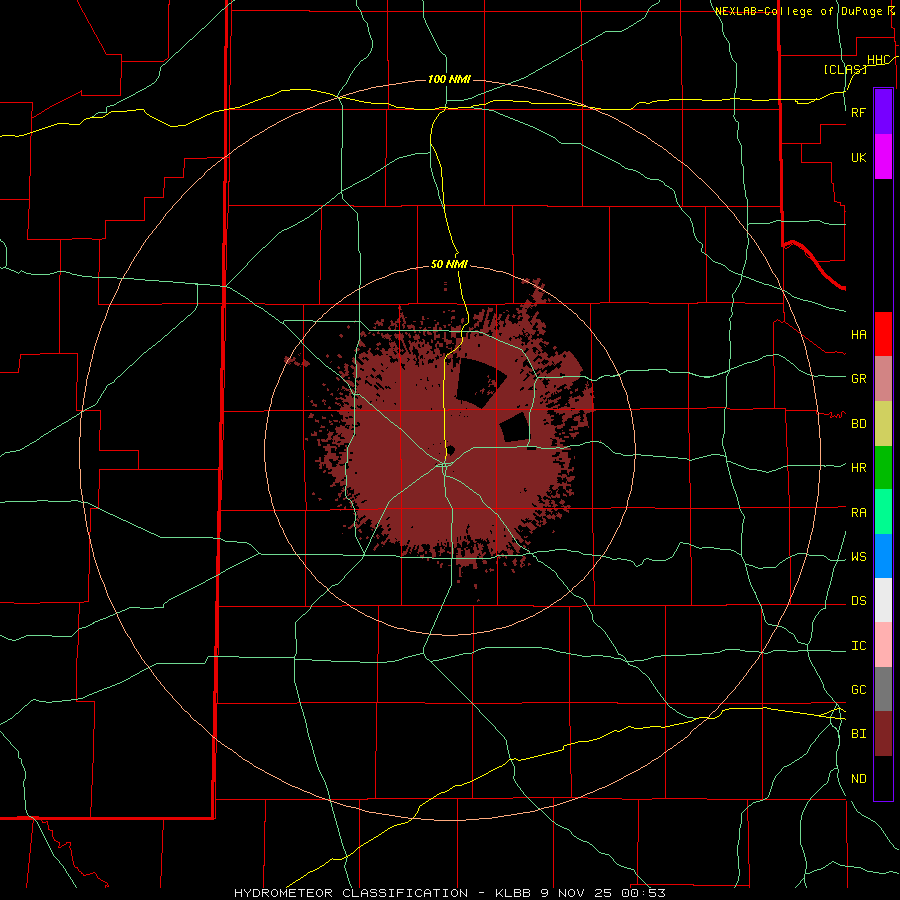Click the HYDROMETEOR CLASSIFICATION title text
This screenshot has width=900, height=900.
coord(351,893)
